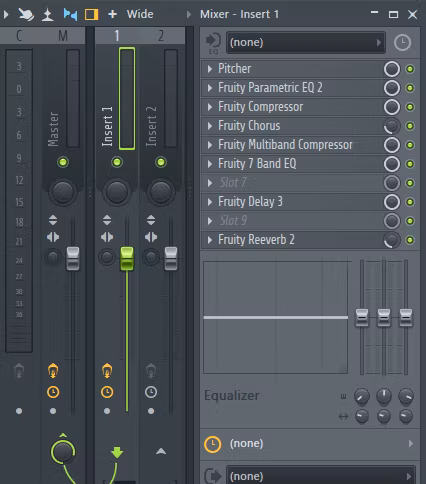Screen dimensions: 426x484
Task: Open the Pitcher plugin
Action: 235,69
